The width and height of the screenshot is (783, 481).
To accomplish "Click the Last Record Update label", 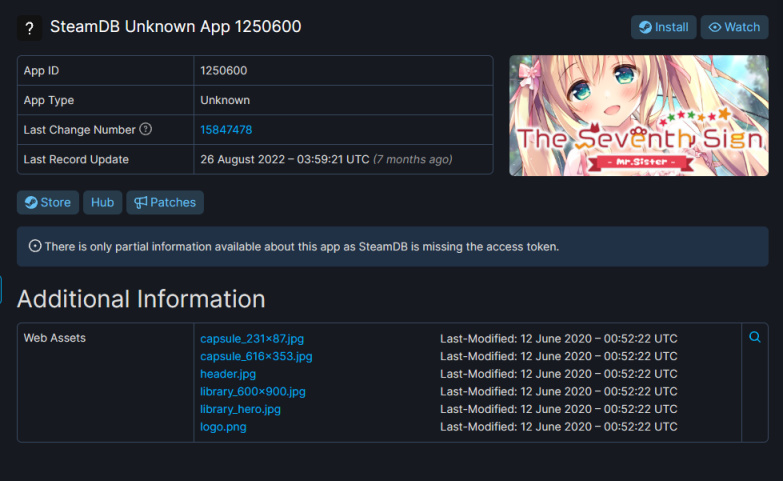I will click(76, 159).
